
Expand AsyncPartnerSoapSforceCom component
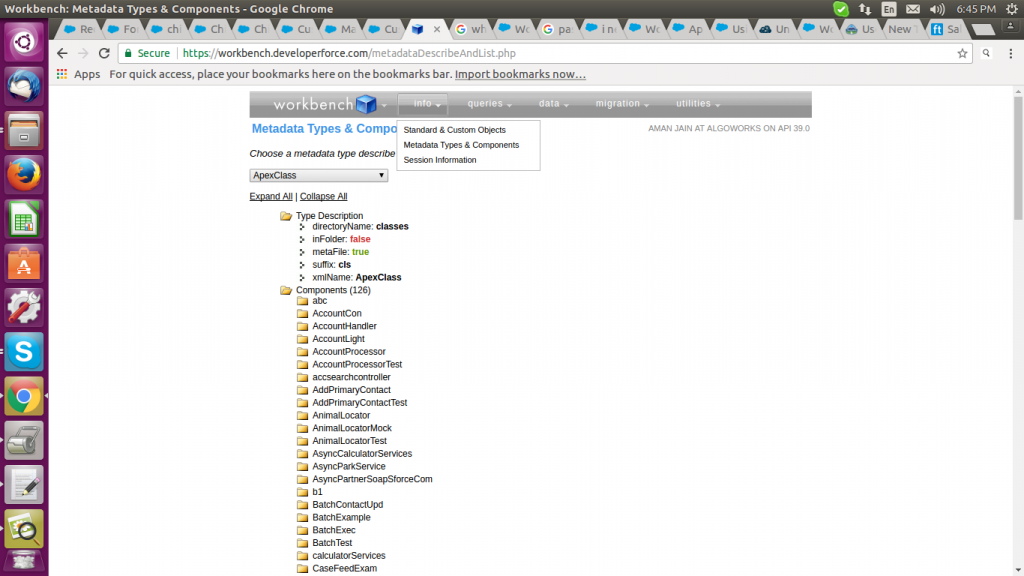[302, 479]
